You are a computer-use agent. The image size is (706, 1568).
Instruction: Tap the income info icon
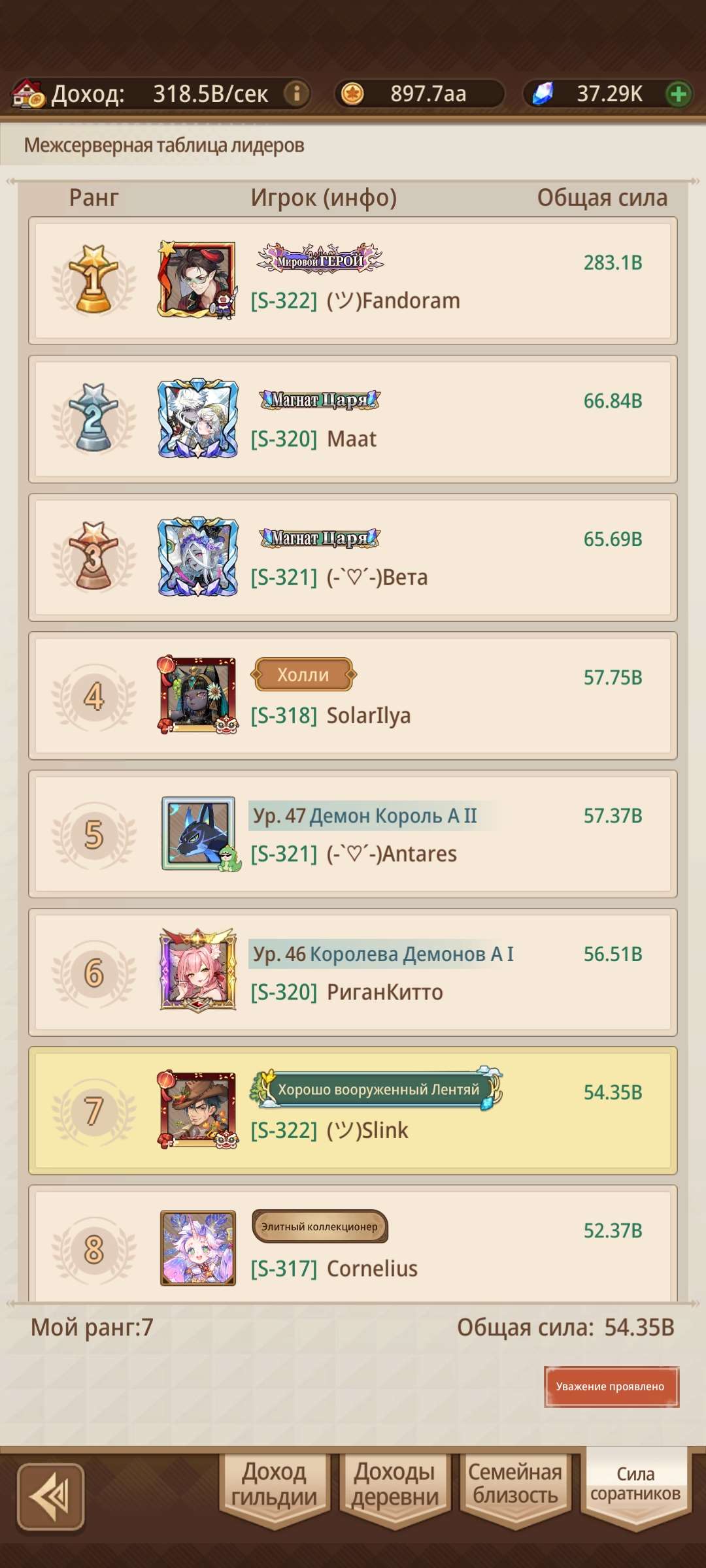tap(296, 93)
